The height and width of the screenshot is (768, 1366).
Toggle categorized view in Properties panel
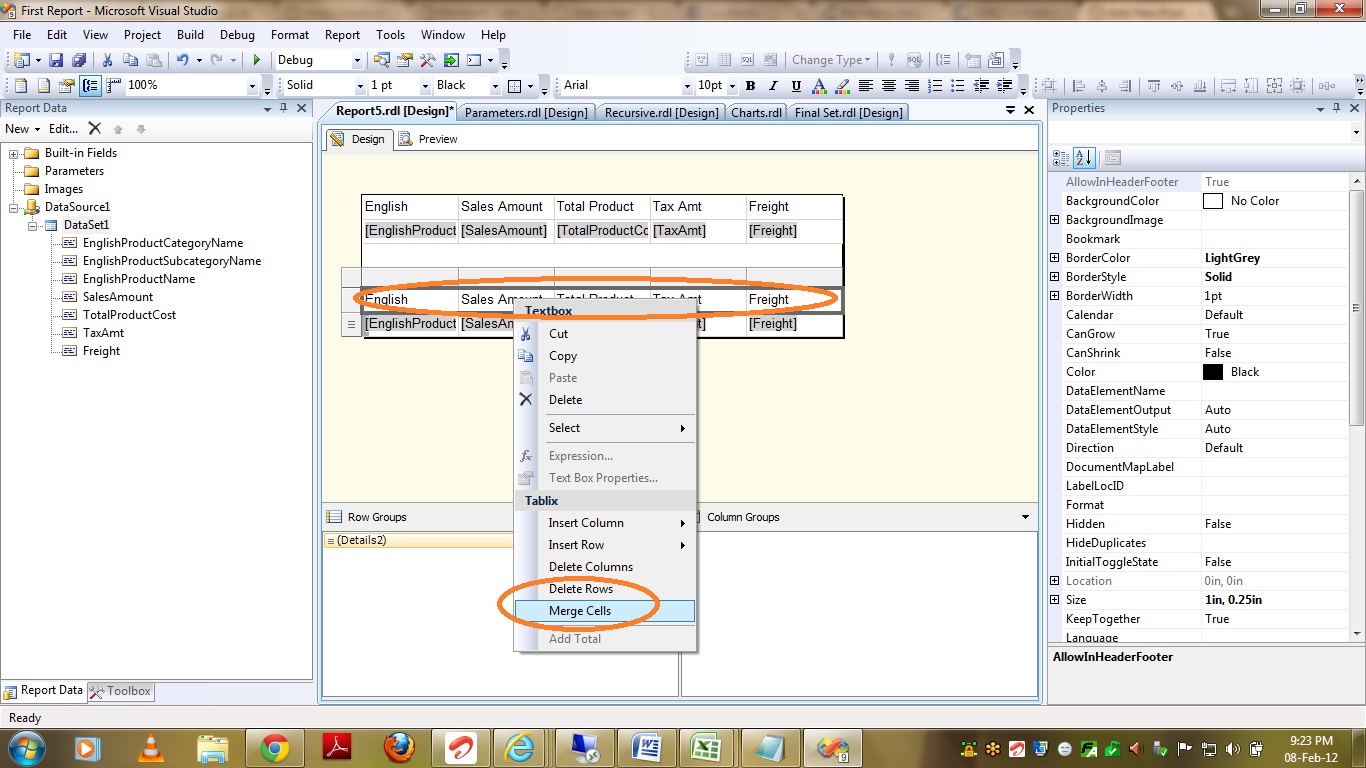point(1060,158)
